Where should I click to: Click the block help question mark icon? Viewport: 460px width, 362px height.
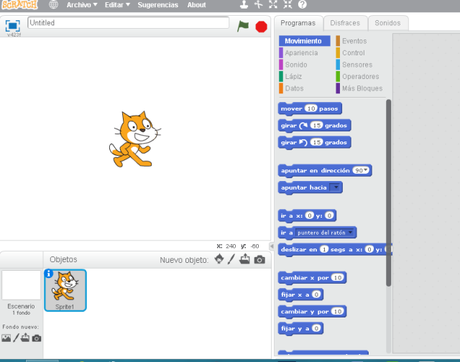(x=302, y=4)
